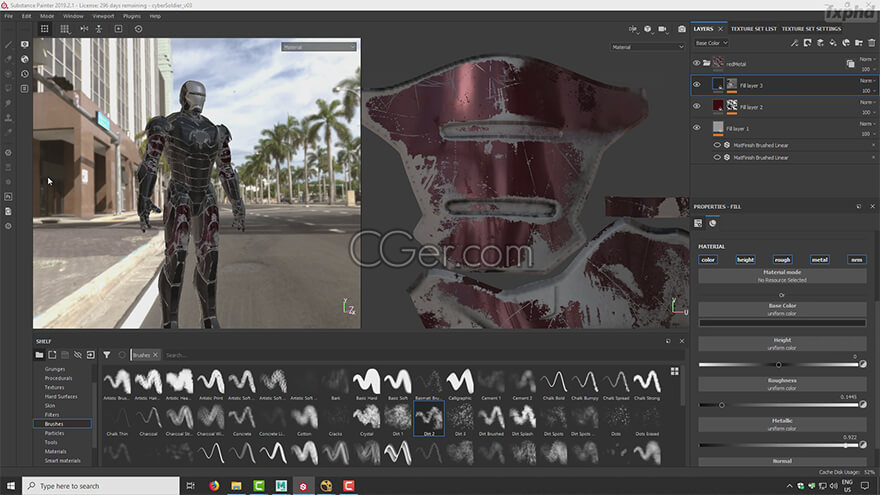Open blend mode dropdown for redMetal folder

(867, 59)
